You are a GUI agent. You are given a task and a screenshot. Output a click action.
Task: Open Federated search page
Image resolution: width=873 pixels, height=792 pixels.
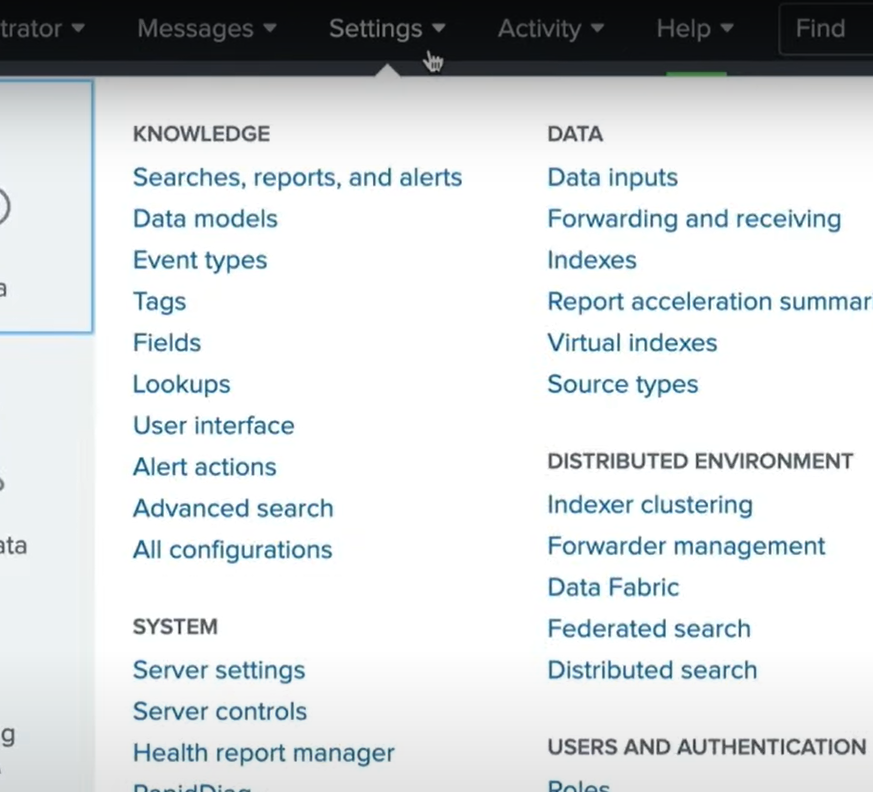[x=648, y=629]
